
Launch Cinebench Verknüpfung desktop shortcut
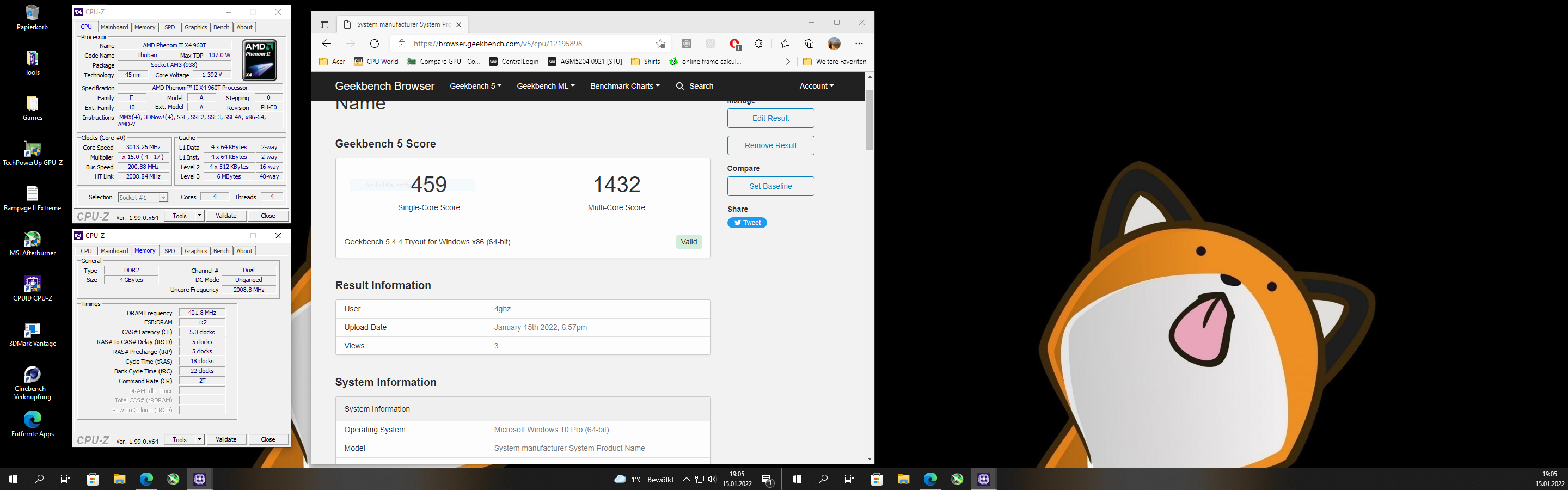[x=32, y=383]
